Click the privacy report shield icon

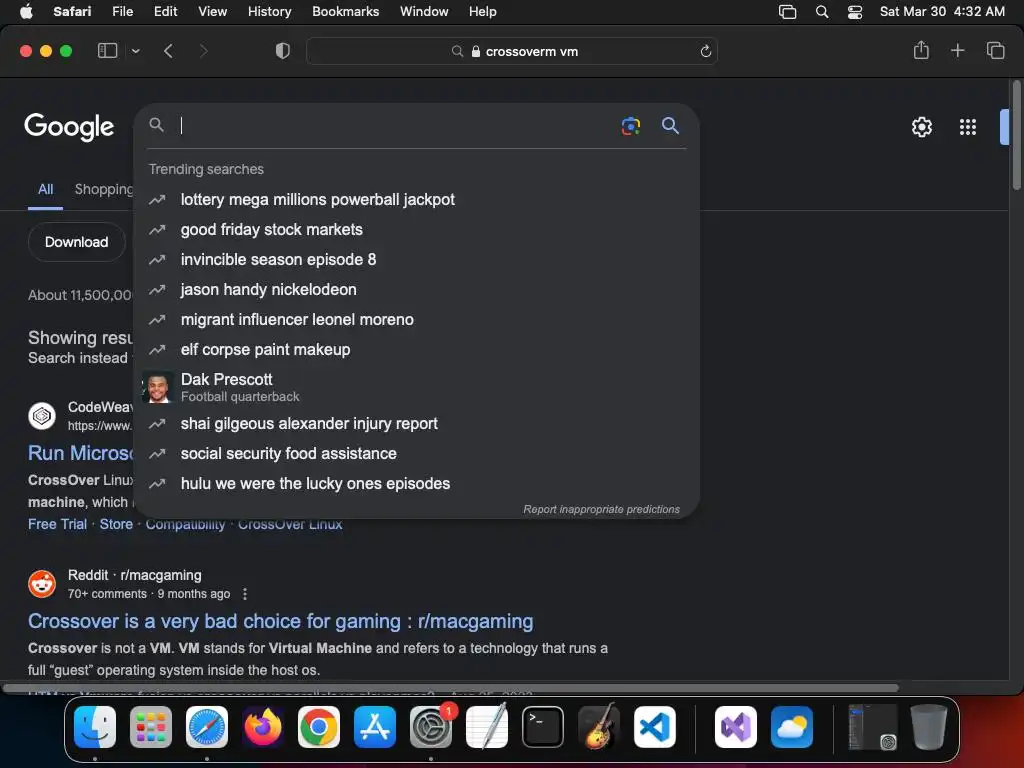(x=283, y=51)
